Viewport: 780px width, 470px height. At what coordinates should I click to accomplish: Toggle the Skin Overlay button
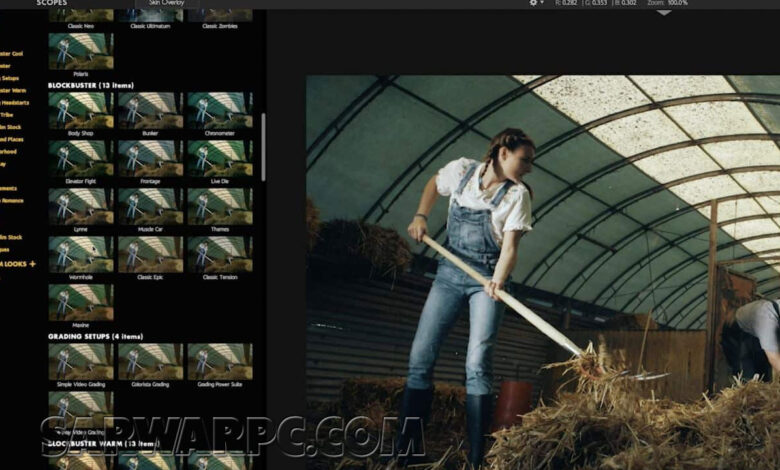(167, 3)
